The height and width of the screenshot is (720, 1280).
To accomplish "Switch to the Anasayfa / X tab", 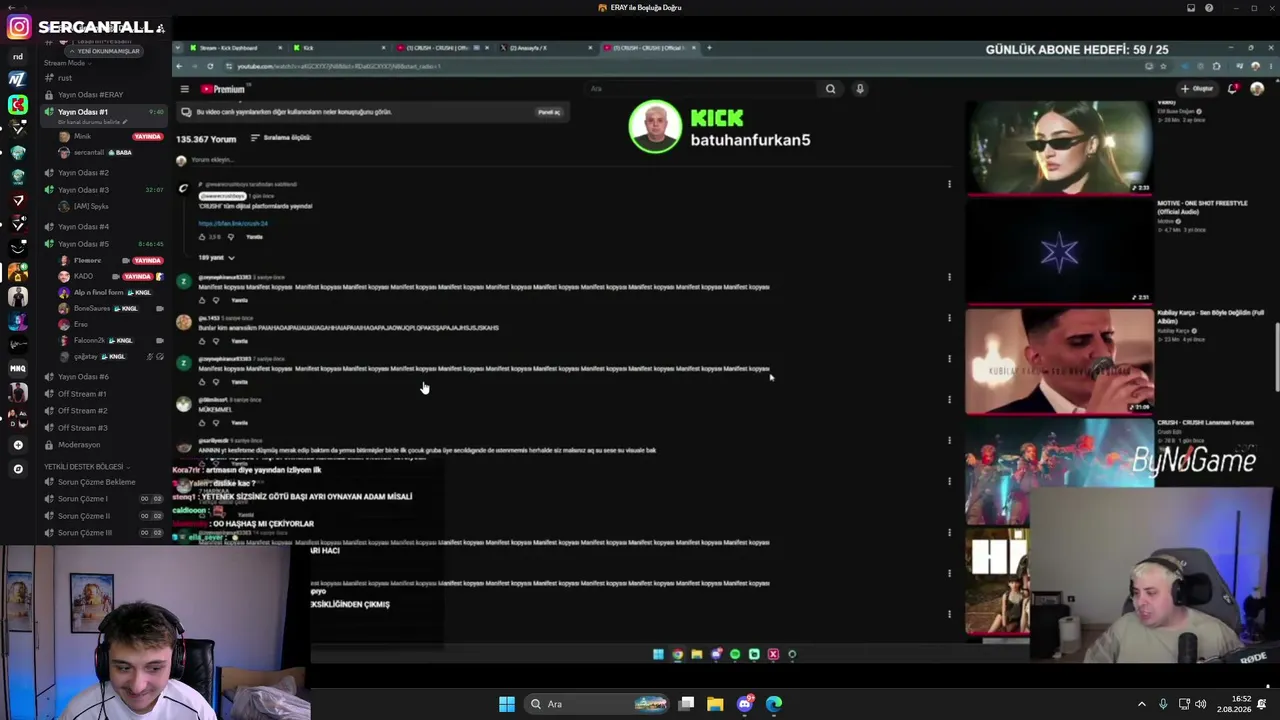I will [x=545, y=48].
